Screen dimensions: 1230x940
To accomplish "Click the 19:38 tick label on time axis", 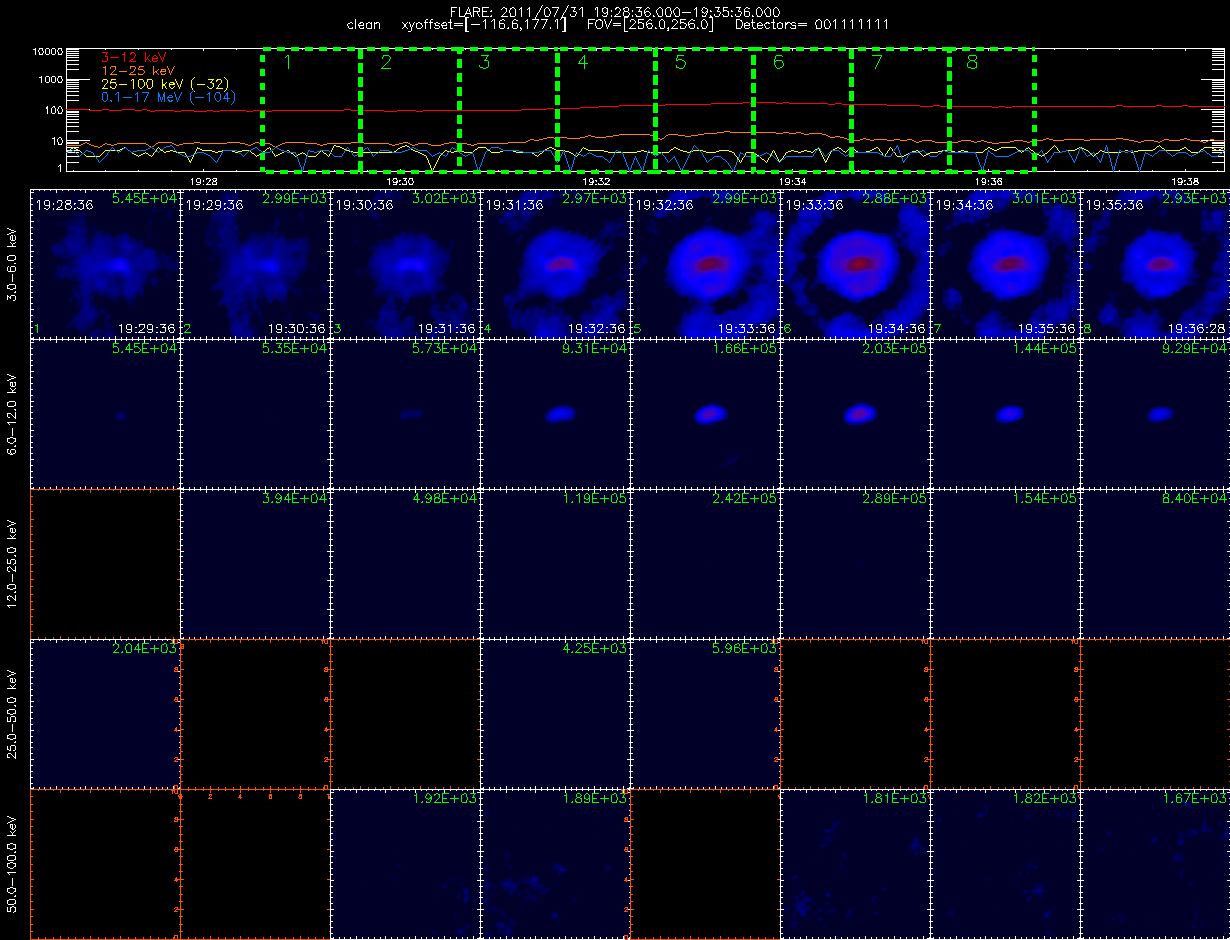I will [x=1186, y=182].
